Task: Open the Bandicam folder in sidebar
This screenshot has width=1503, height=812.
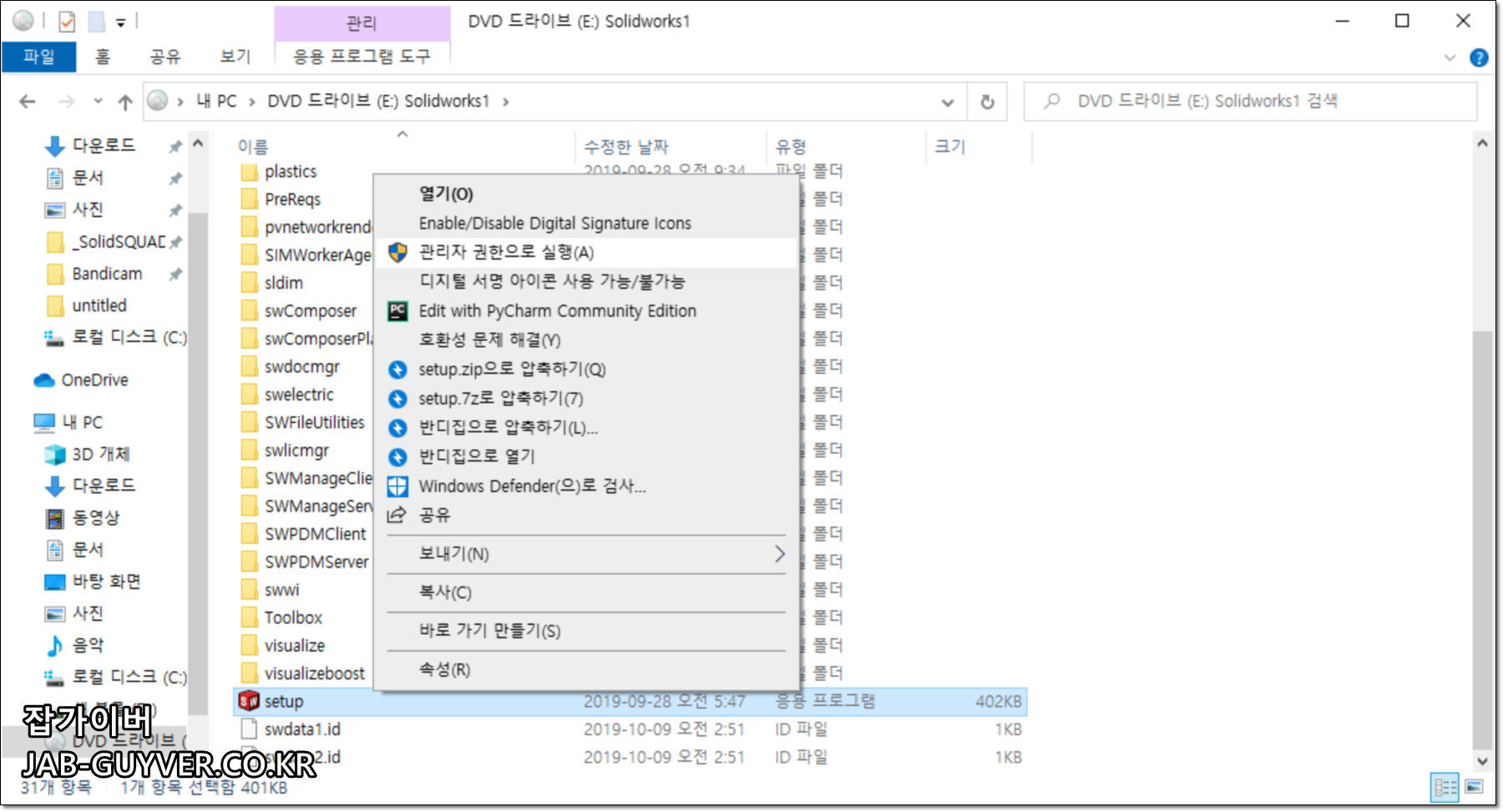Action: [x=107, y=274]
